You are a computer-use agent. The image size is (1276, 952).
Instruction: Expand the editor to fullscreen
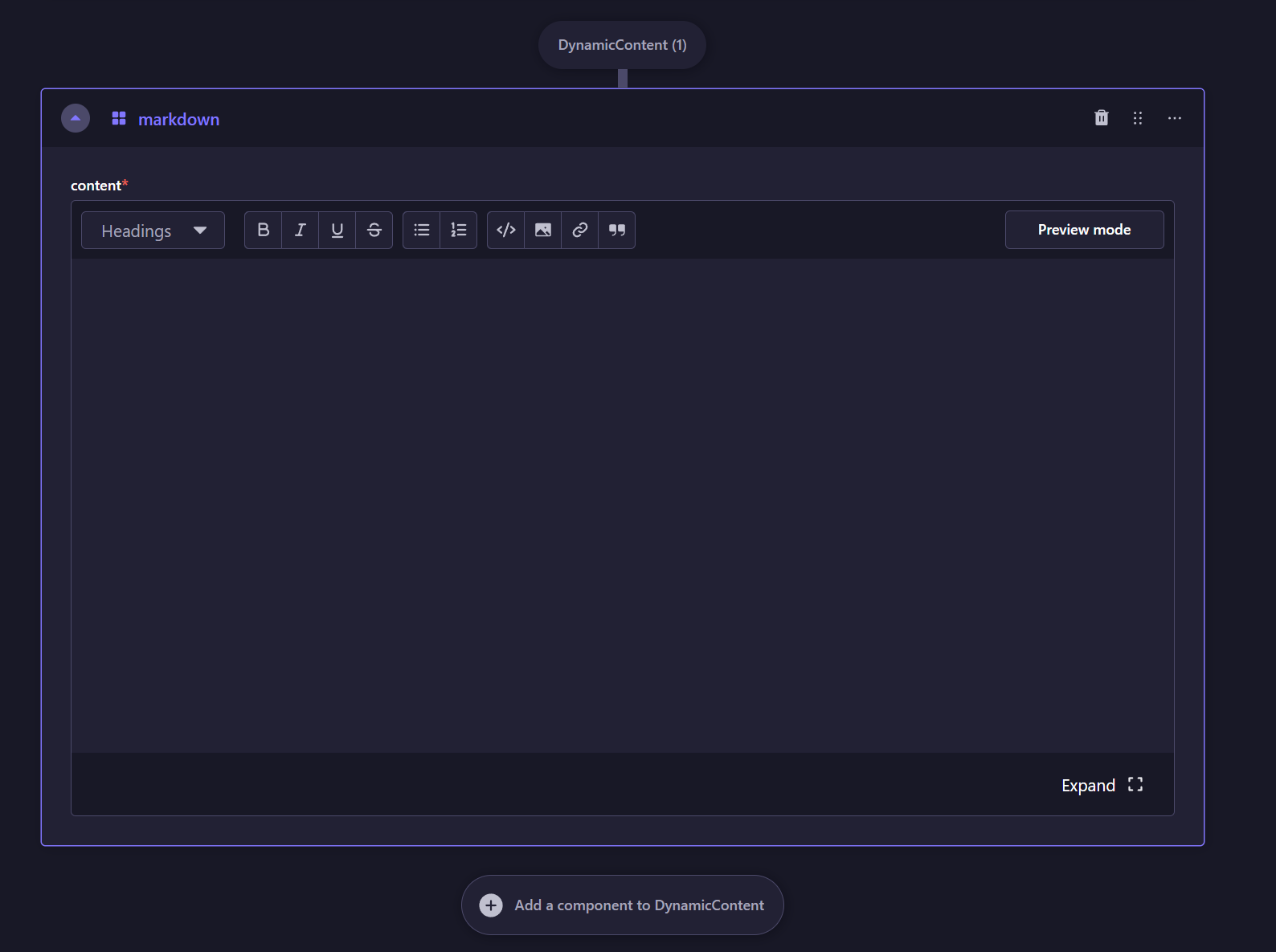tap(1102, 785)
